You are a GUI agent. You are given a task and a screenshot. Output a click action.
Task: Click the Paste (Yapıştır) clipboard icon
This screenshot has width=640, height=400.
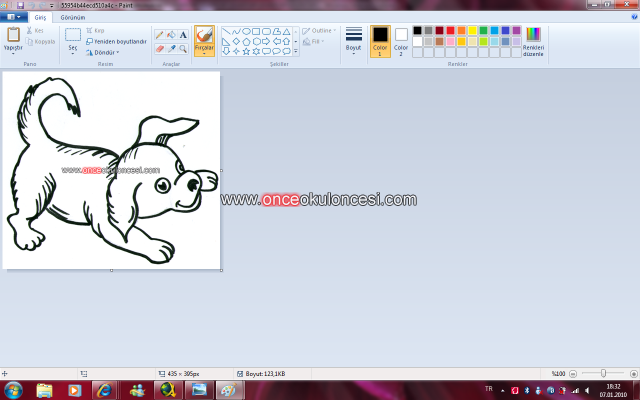pyautogui.click(x=13, y=35)
